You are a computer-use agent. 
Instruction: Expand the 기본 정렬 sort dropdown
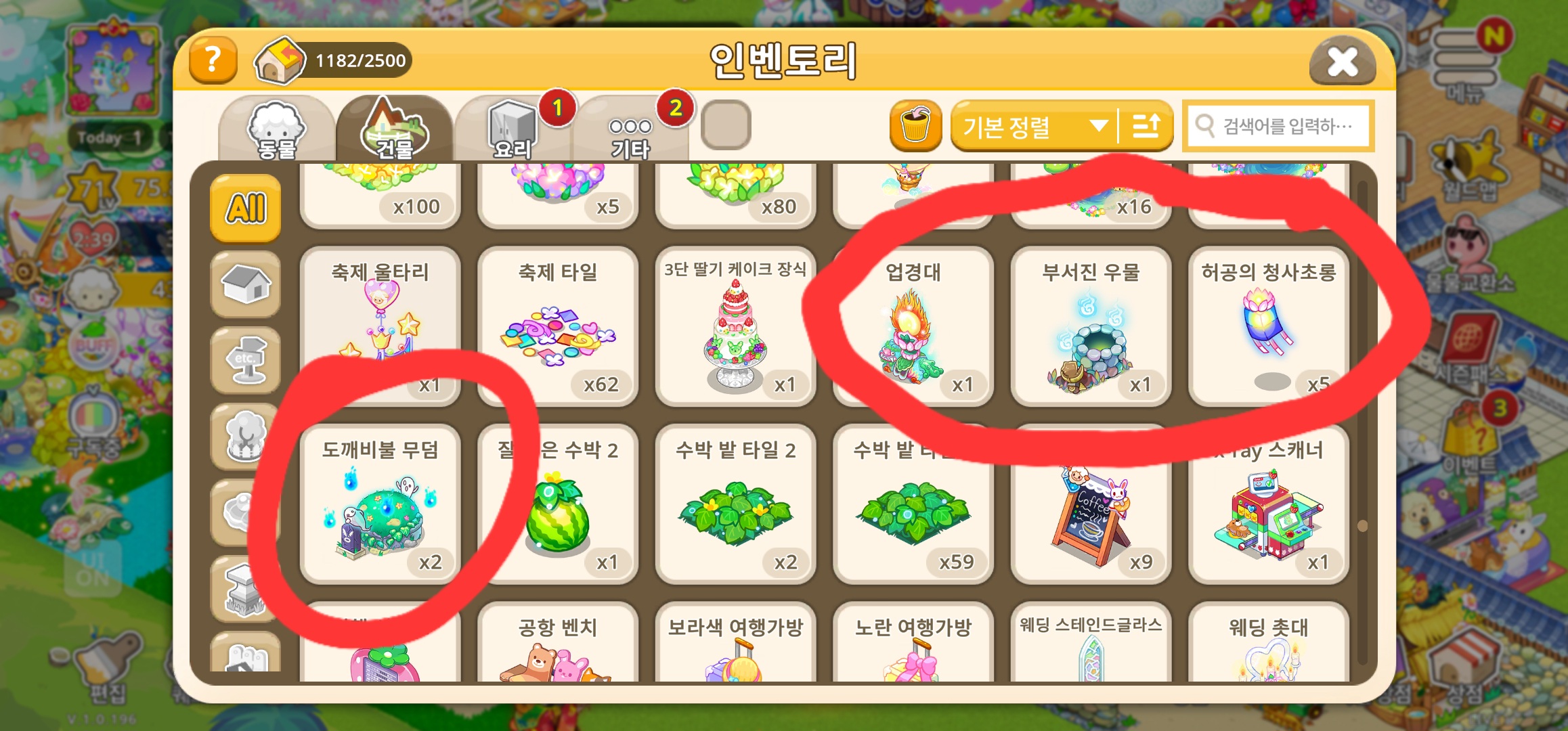[x=1035, y=125]
